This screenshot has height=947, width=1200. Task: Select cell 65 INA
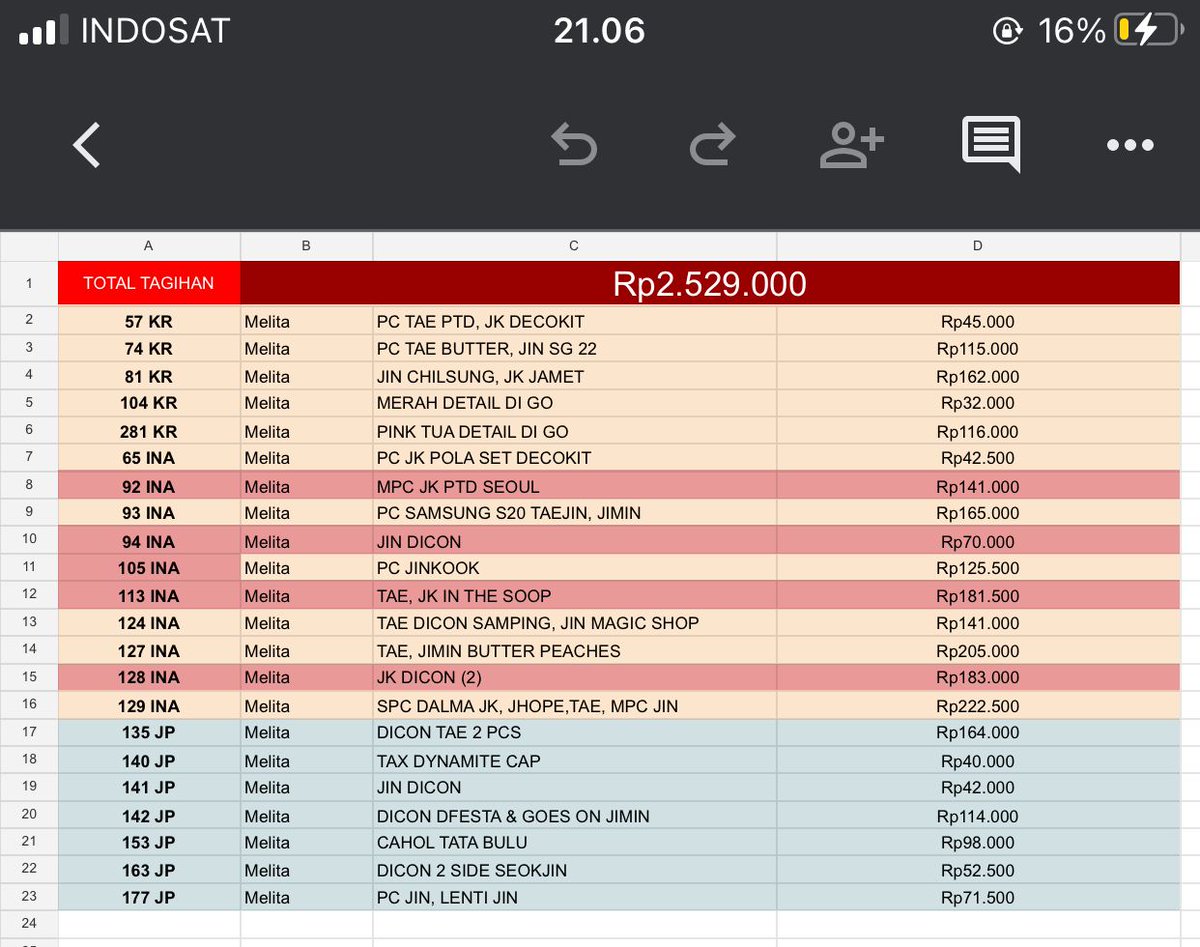(149, 458)
